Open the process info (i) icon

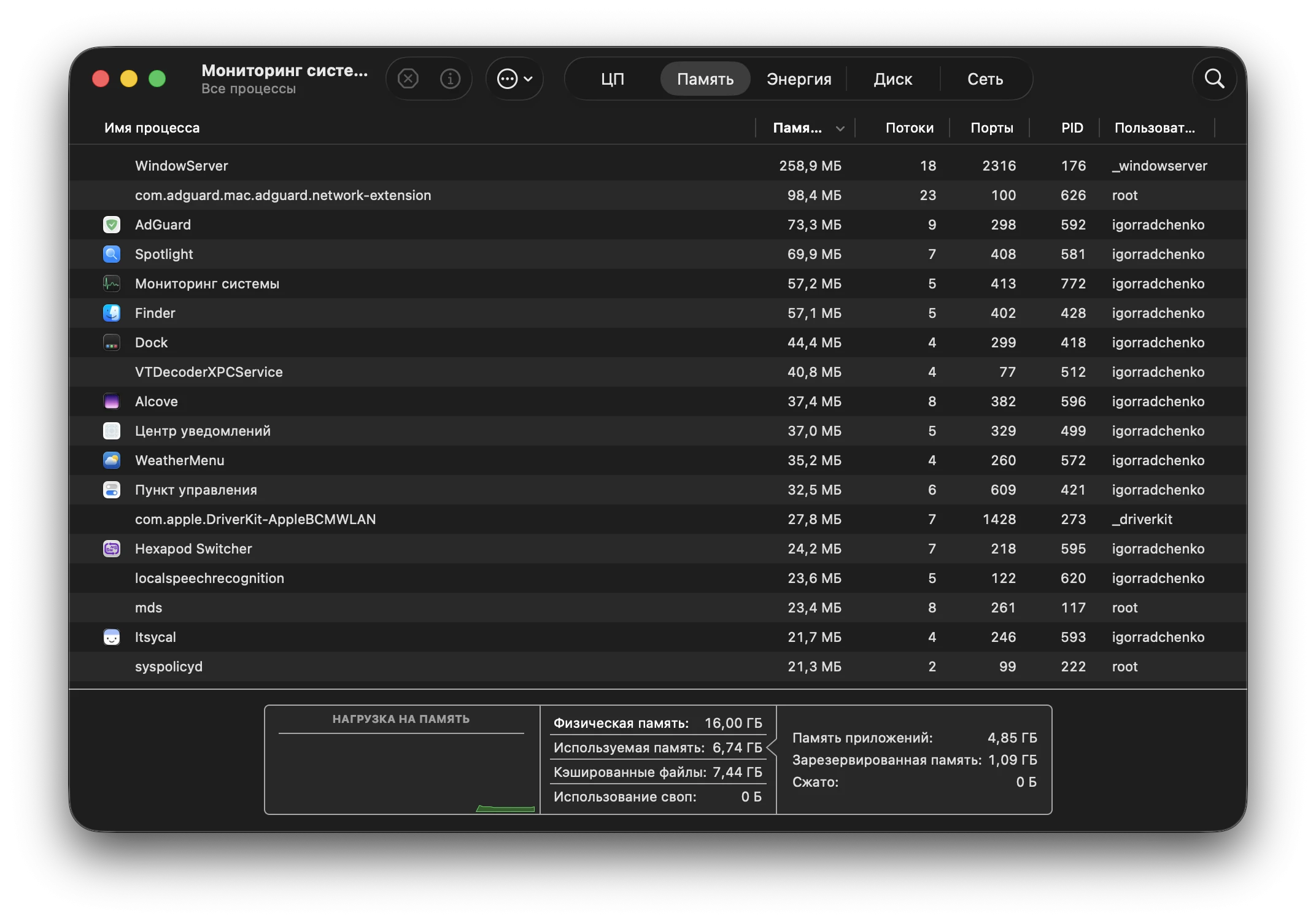[x=450, y=79]
